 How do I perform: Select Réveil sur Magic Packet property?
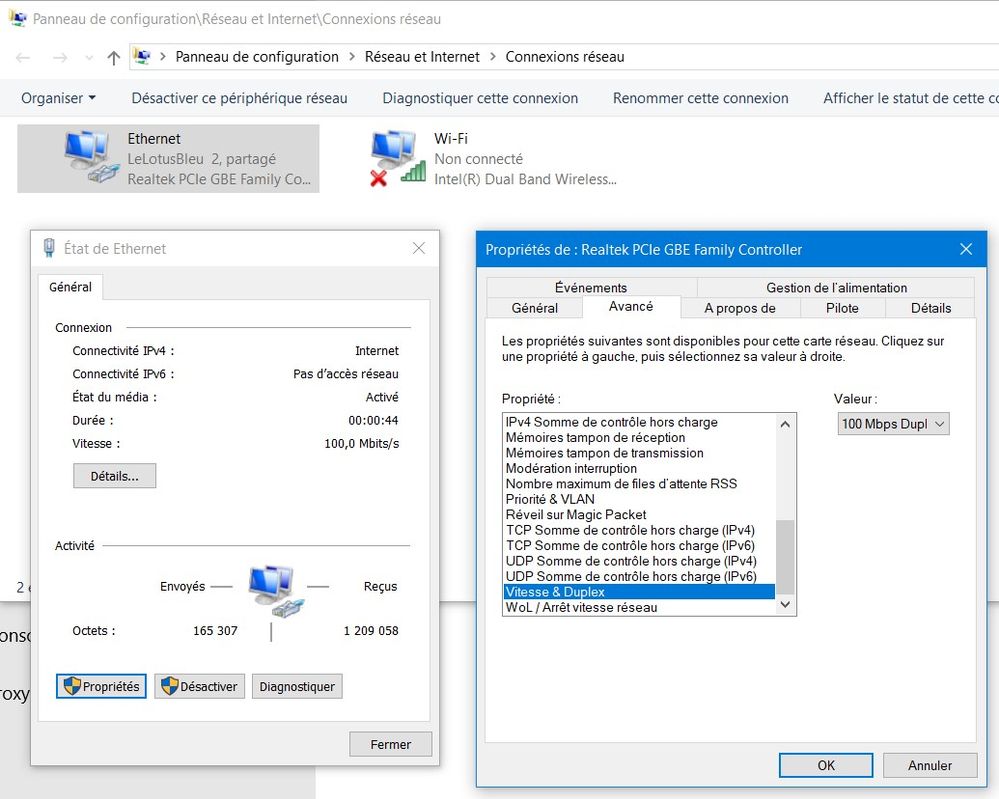point(576,515)
